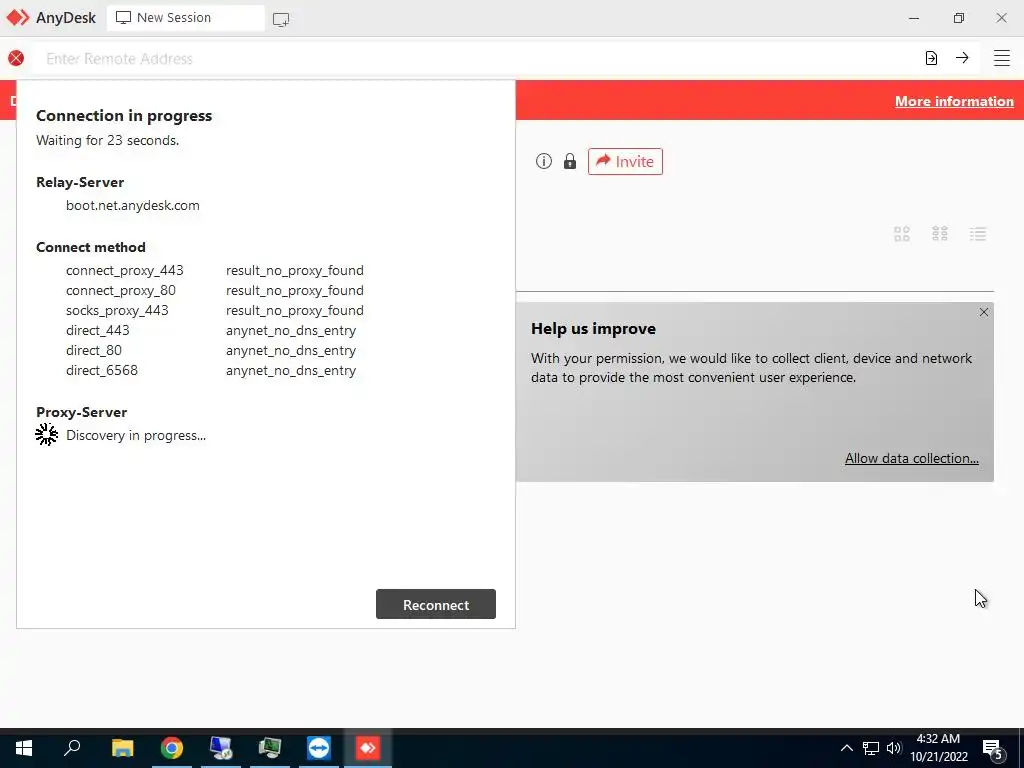Click AnyDesk taskbar icon
This screenshot has height=768, width=1024.
click(368, 748)
